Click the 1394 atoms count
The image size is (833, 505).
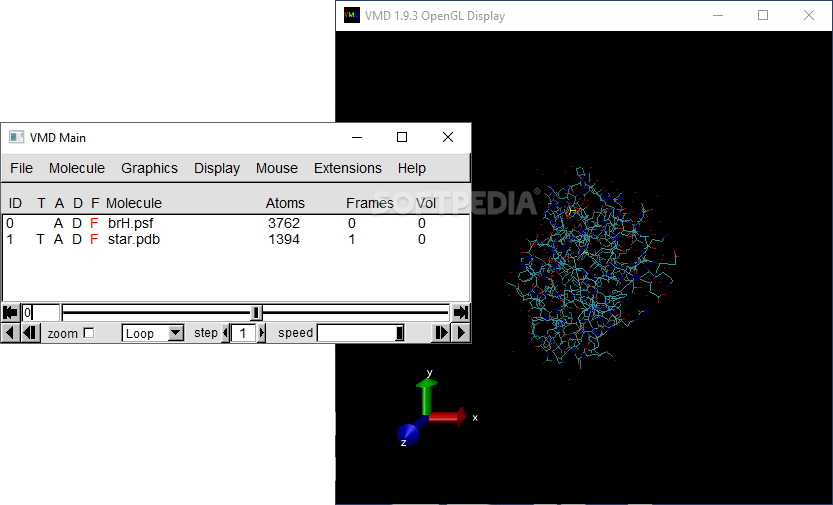tap(284, 239)
